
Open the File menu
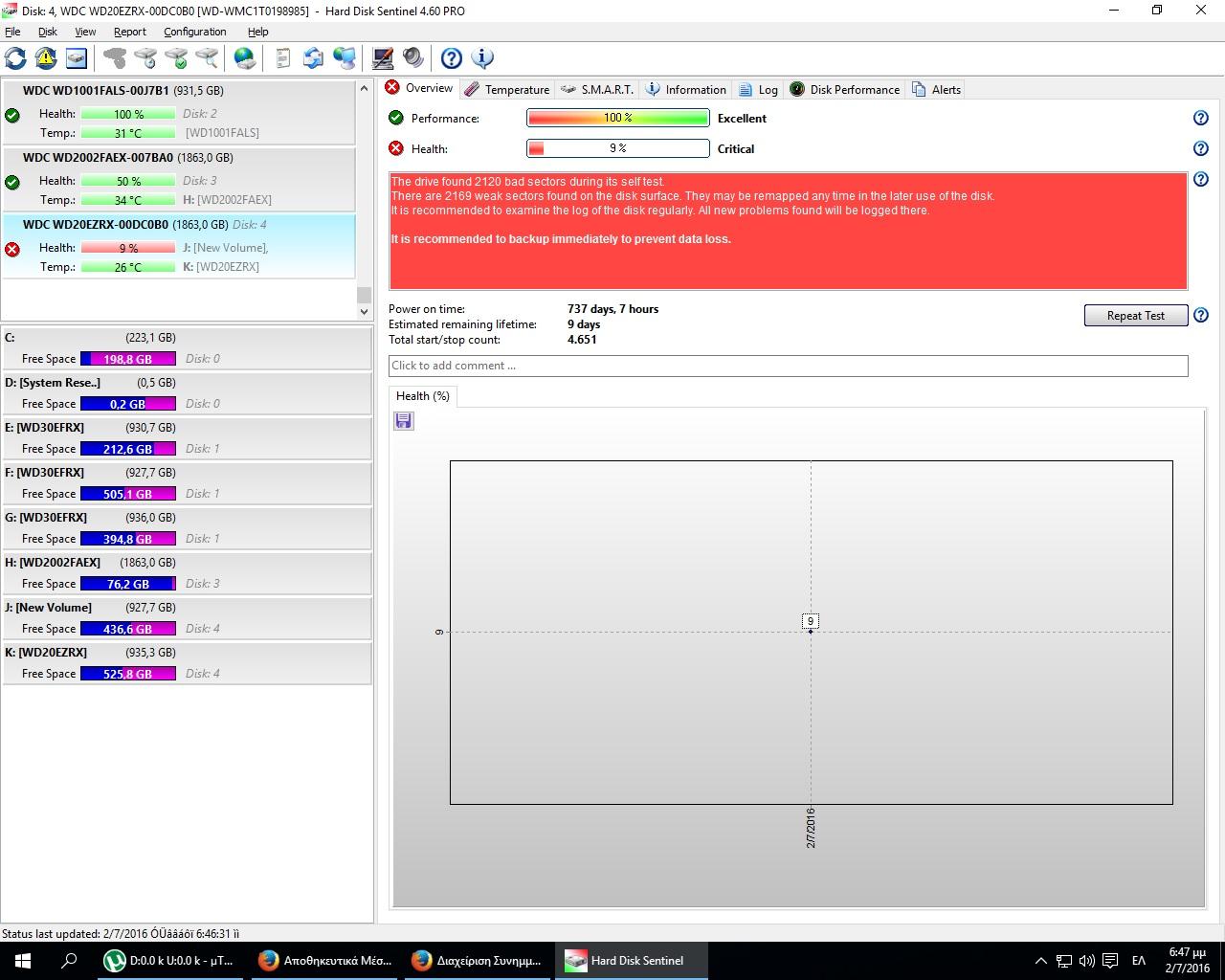coord(12,32)
